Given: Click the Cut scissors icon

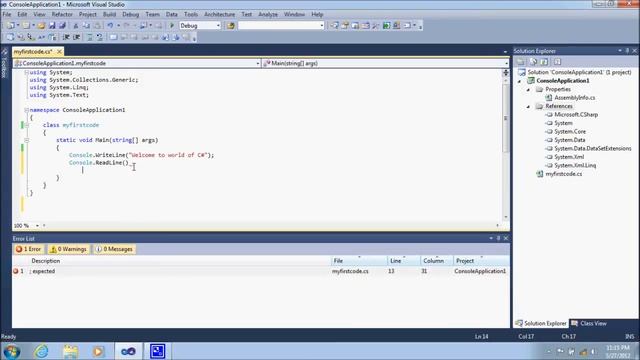Looking at the screenshot, I should coord(76,26).
